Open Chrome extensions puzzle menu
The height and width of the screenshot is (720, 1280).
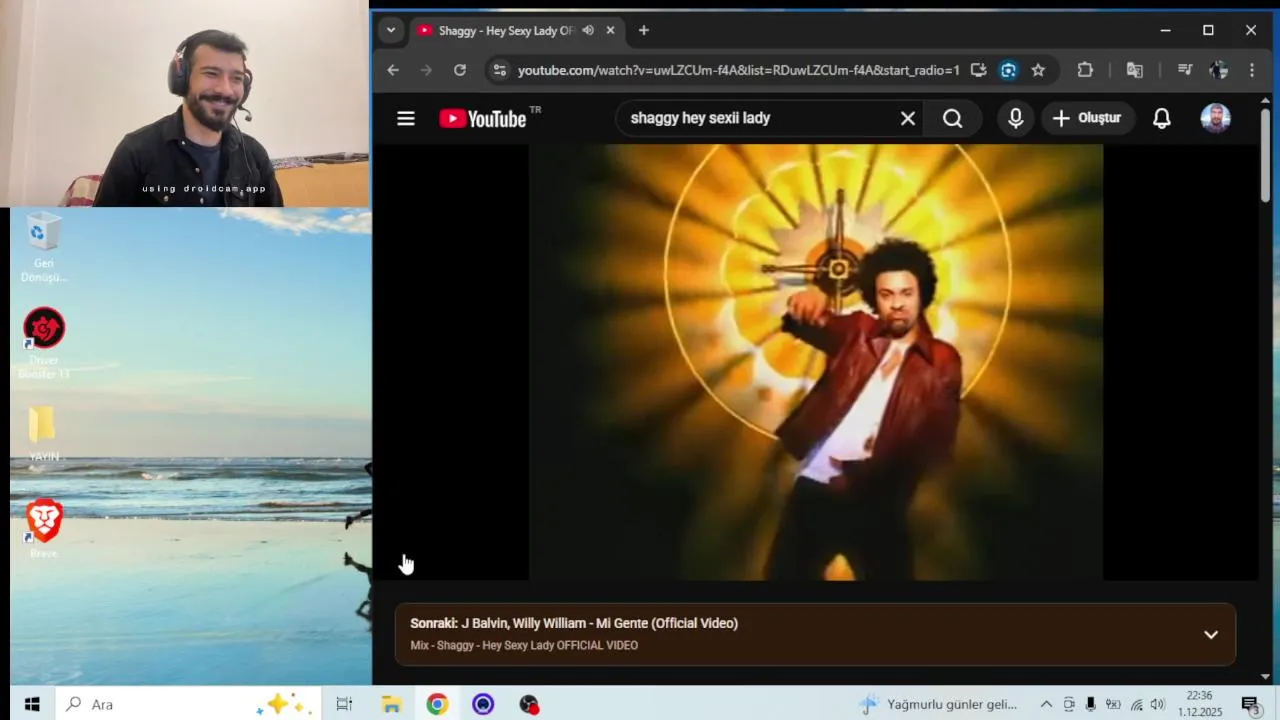coord(1085,70)
